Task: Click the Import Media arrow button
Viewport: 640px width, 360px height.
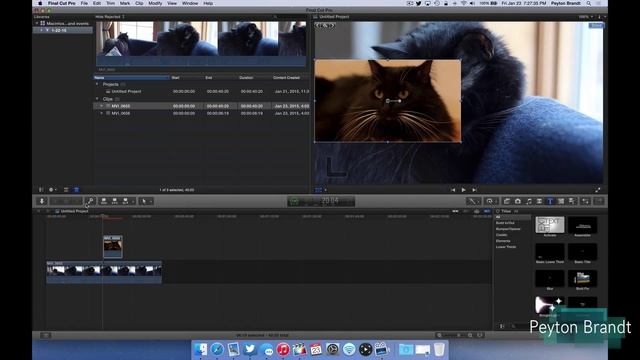Action: pyautogui.click(x=41, y=201)
